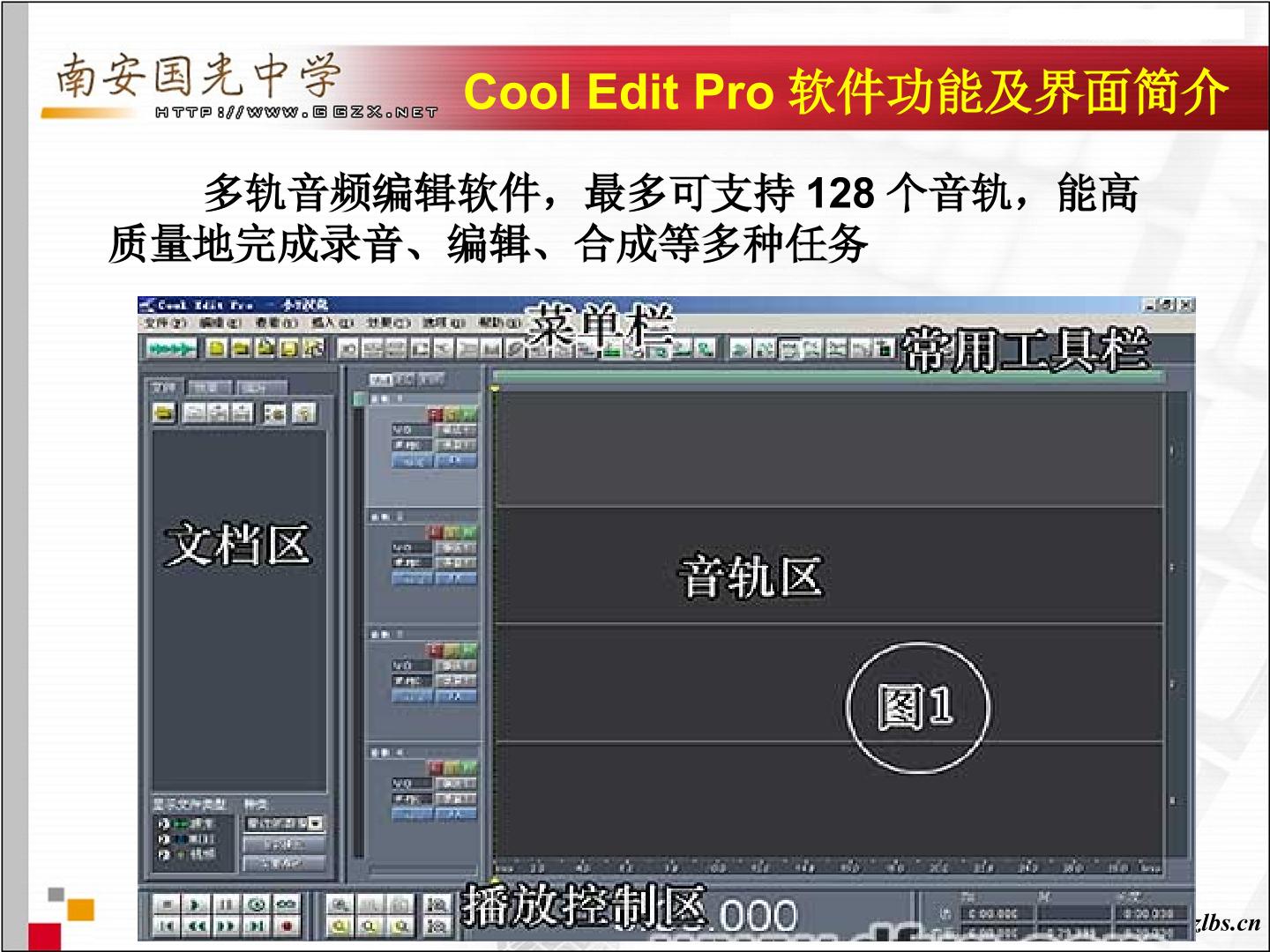Pause playback using the Pause button
This screenshot has width=1270, height=952.
click(x=227, y=905)
